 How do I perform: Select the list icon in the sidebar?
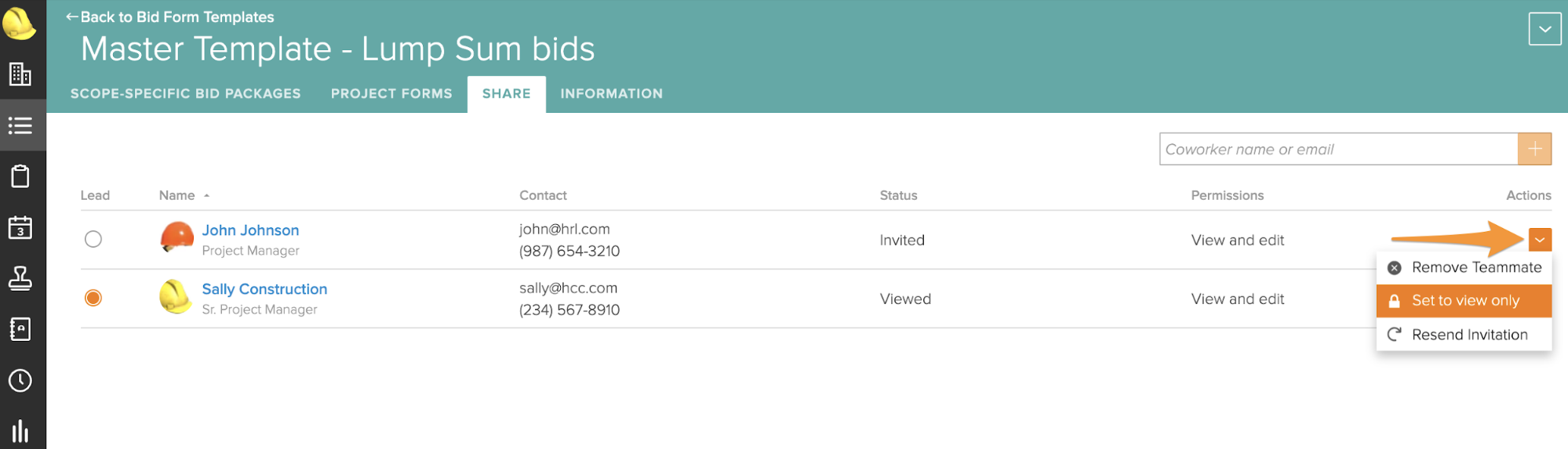[x=20, y=125]
